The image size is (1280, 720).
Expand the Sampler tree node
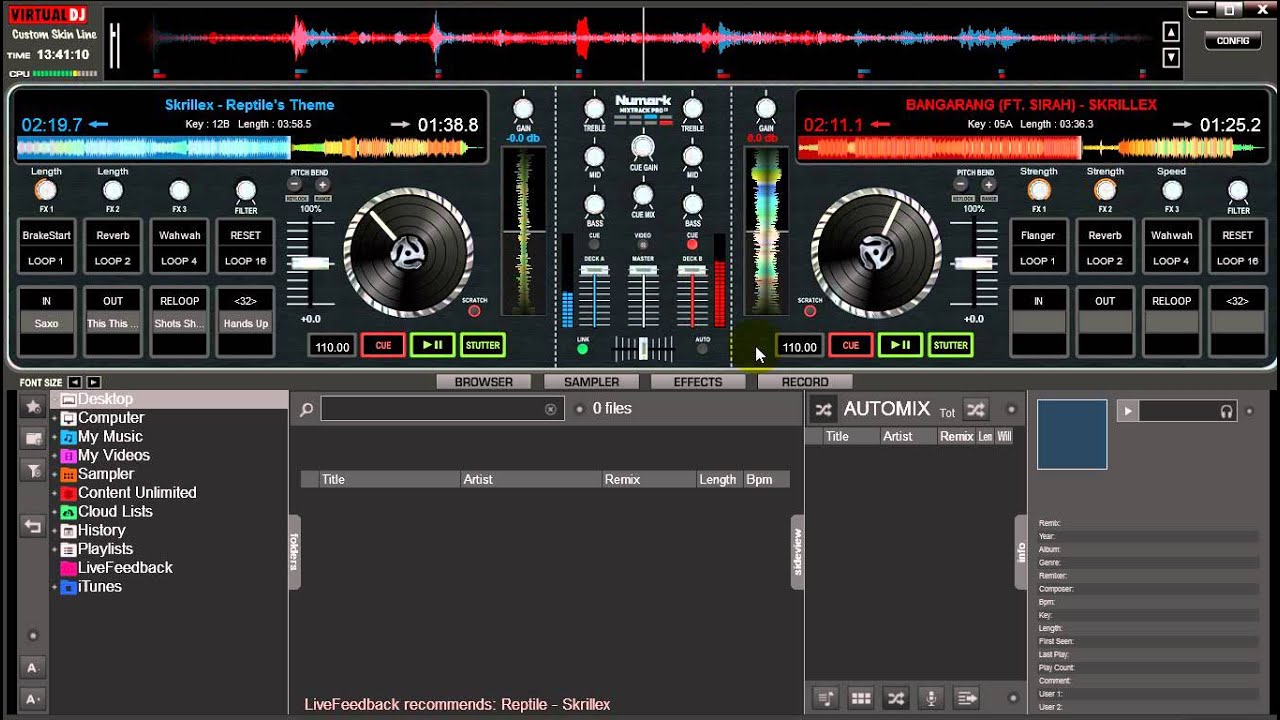click(55, 475)
